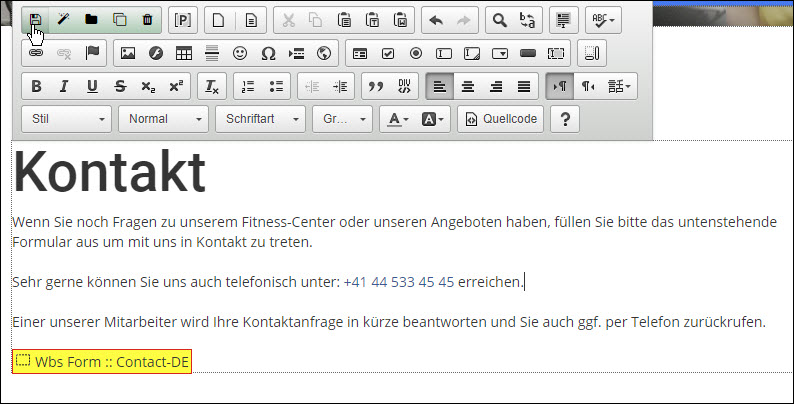
Task: Open the spell check ABC menu
Action: click(x=603, y=19)
